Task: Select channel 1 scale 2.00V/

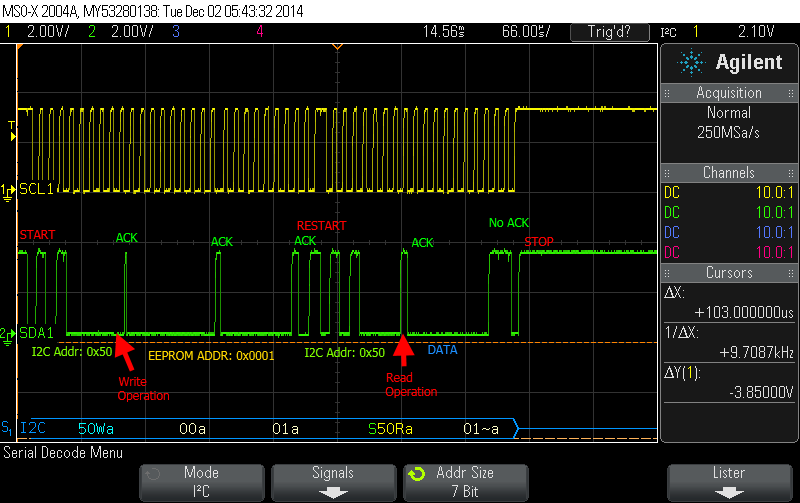Action: [x=48, y=32]
